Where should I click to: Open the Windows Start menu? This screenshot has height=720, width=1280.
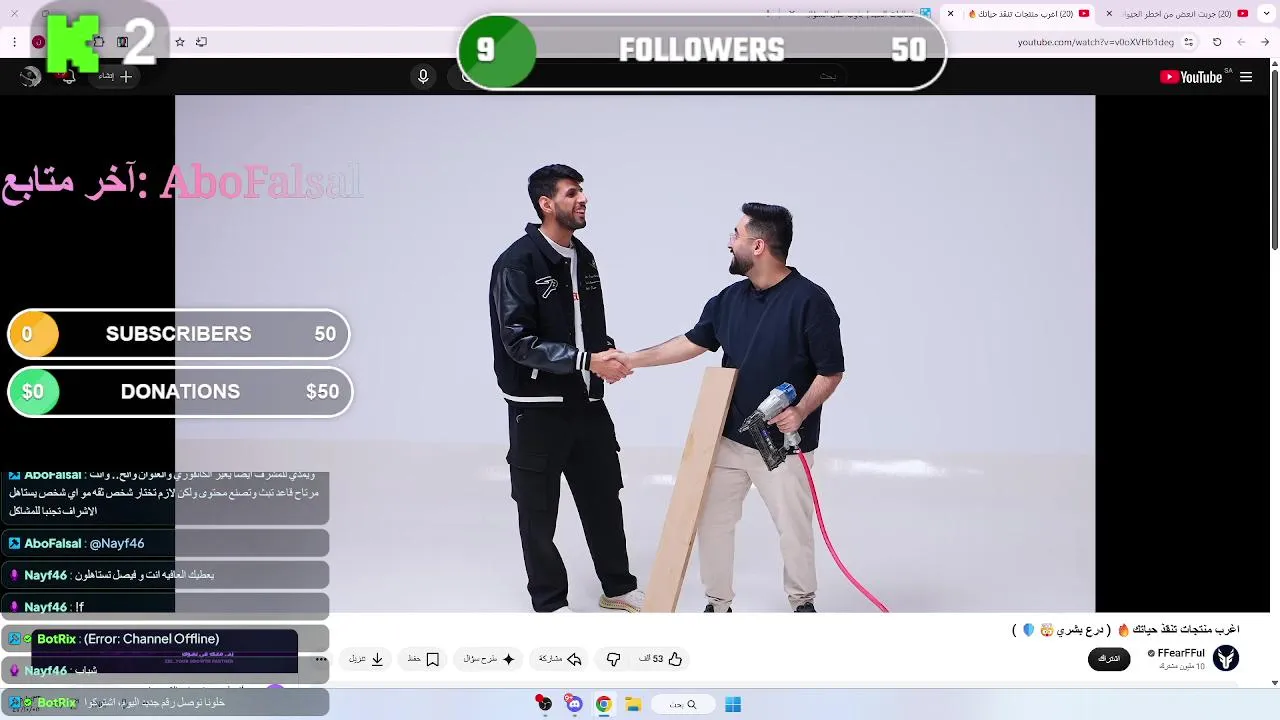click(x=733, y=704)
